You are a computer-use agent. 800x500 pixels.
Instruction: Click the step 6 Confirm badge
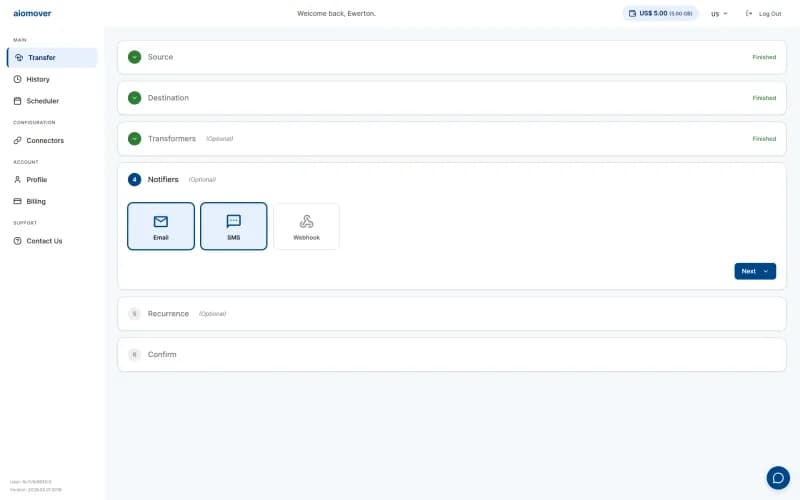(135, 355)
